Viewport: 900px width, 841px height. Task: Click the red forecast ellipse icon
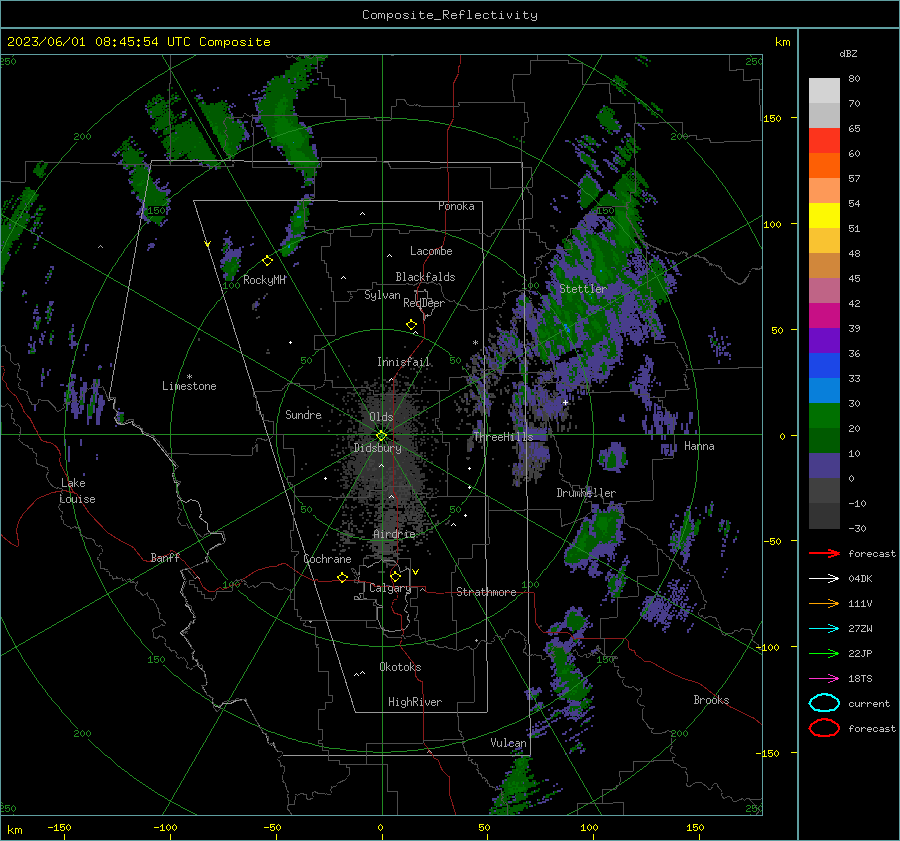click(x=824, y=728)
